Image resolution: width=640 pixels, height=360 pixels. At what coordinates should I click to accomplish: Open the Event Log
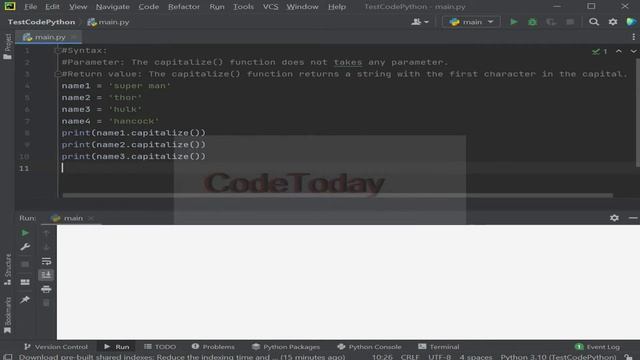pyautogui.click(x=597, y=347)
